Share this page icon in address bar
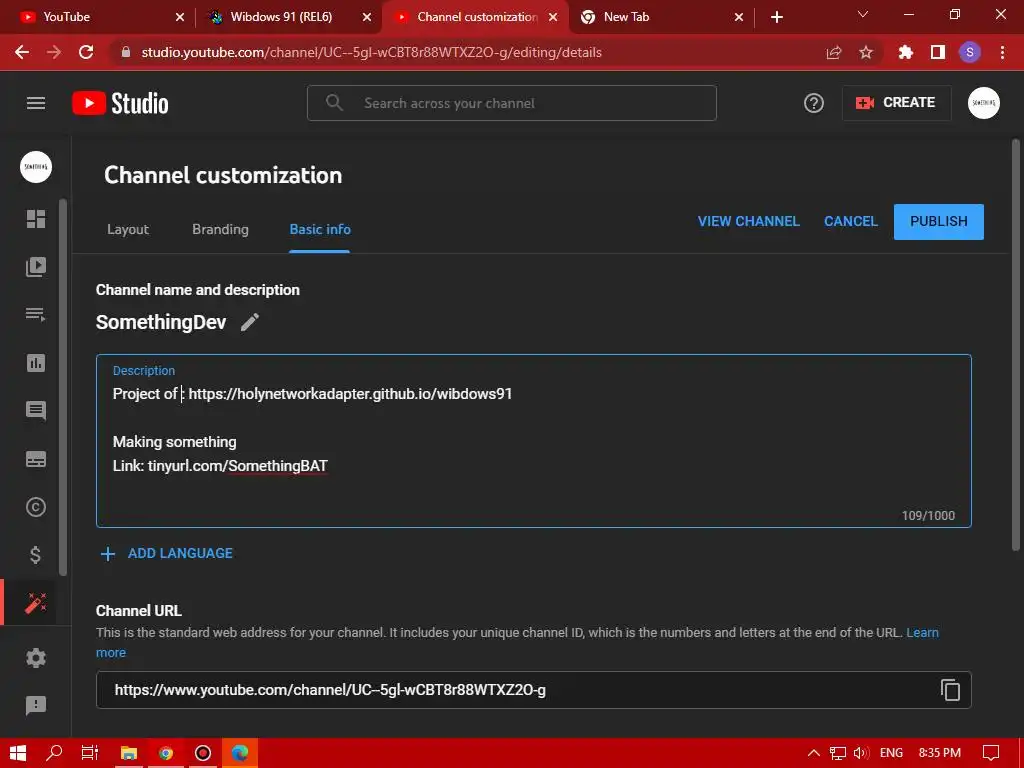Viewport: 1024px width, 768px height. (834, 52)
